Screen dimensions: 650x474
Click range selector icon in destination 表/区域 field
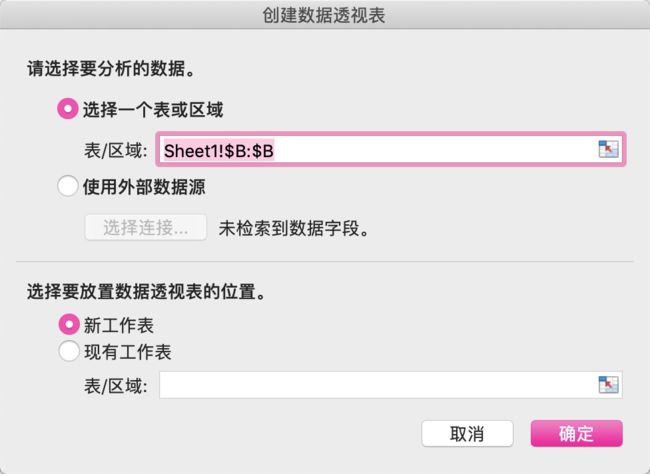608,384
